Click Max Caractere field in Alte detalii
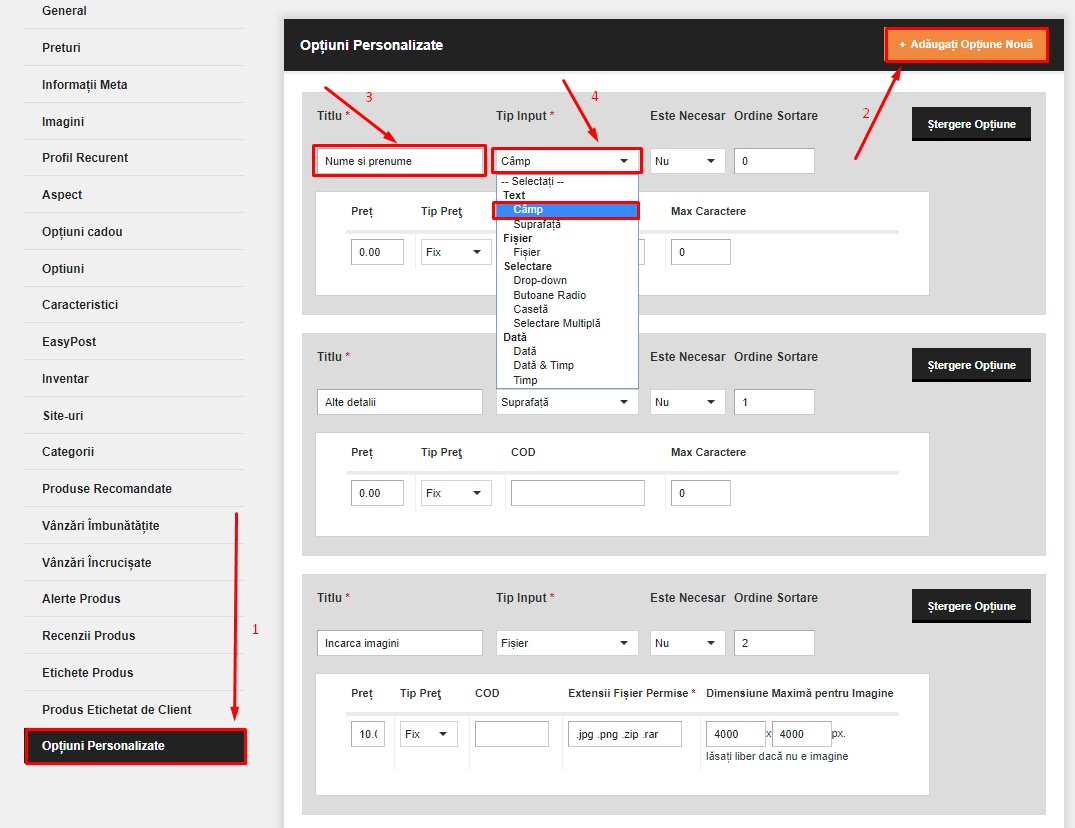Screen dimensions: 1075x828 point(701,493)
